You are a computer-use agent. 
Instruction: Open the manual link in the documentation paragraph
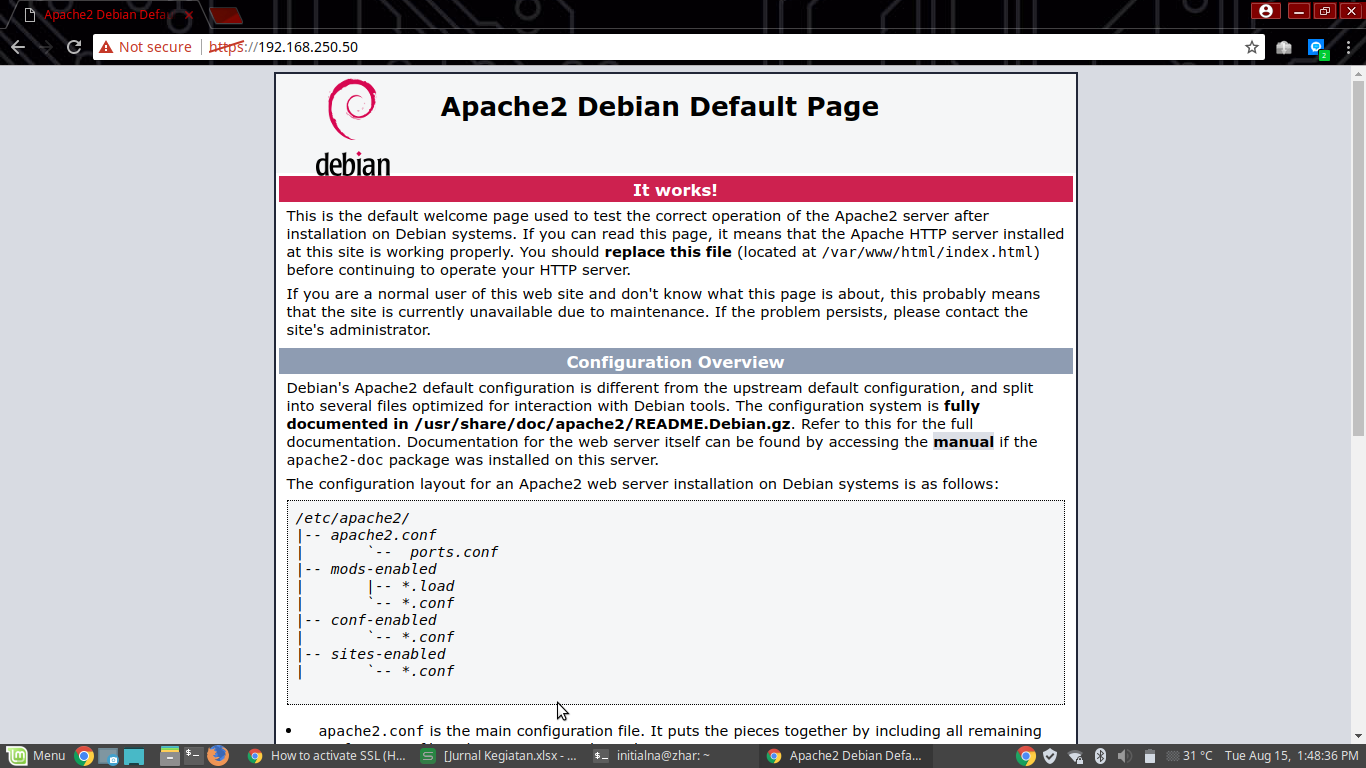coord(963,441)
